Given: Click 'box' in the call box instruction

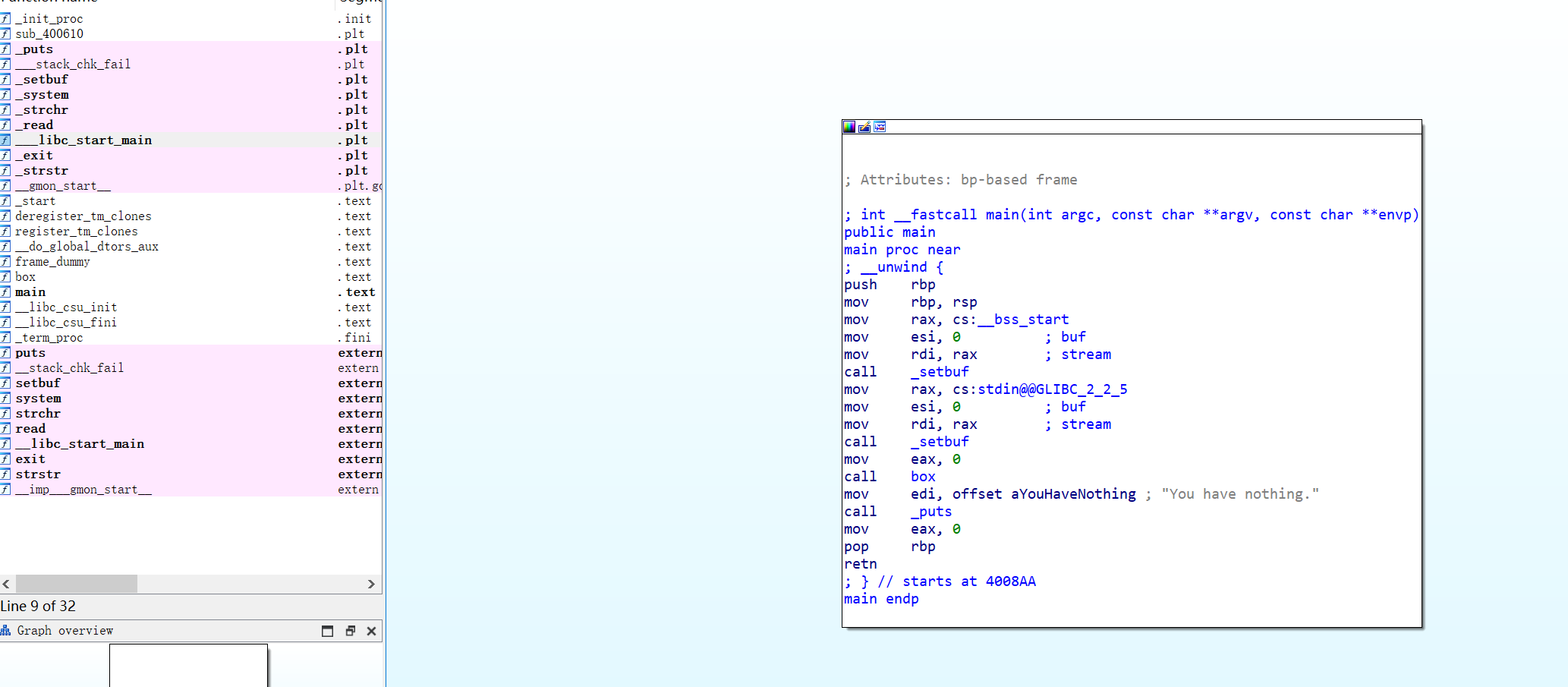Looking at the screenshot, I should point(923,477).
